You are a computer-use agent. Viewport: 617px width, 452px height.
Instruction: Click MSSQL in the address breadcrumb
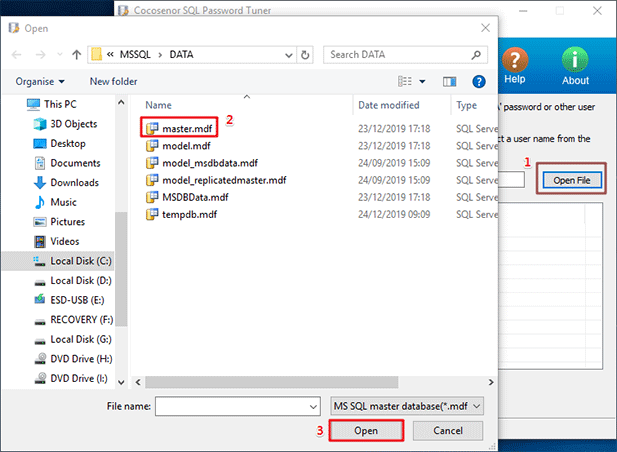point(135,55)
